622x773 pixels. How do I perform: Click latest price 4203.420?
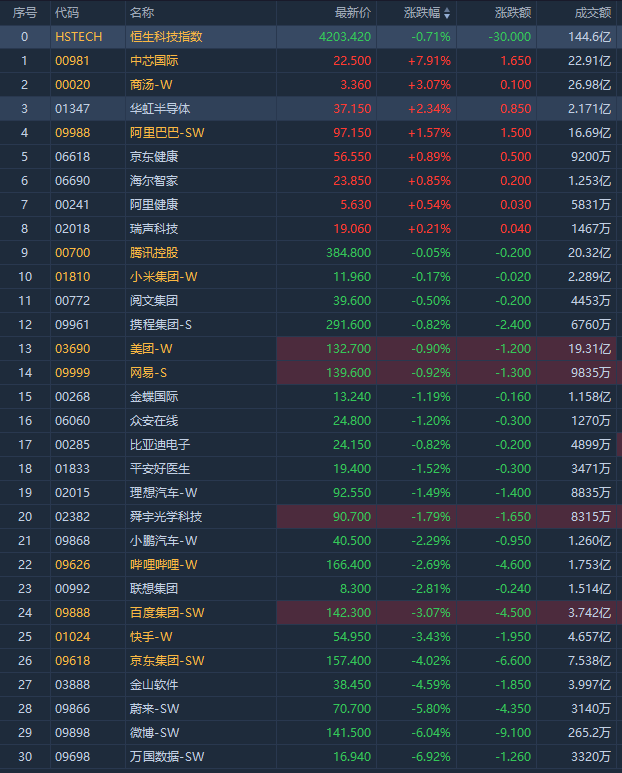(345, 36)
